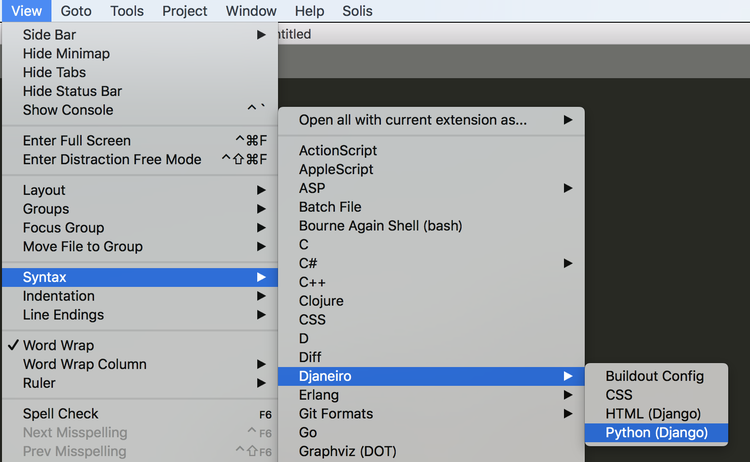Expand Move File to Group submenu
Screen dimensions: 750x462
click(140, 246)
